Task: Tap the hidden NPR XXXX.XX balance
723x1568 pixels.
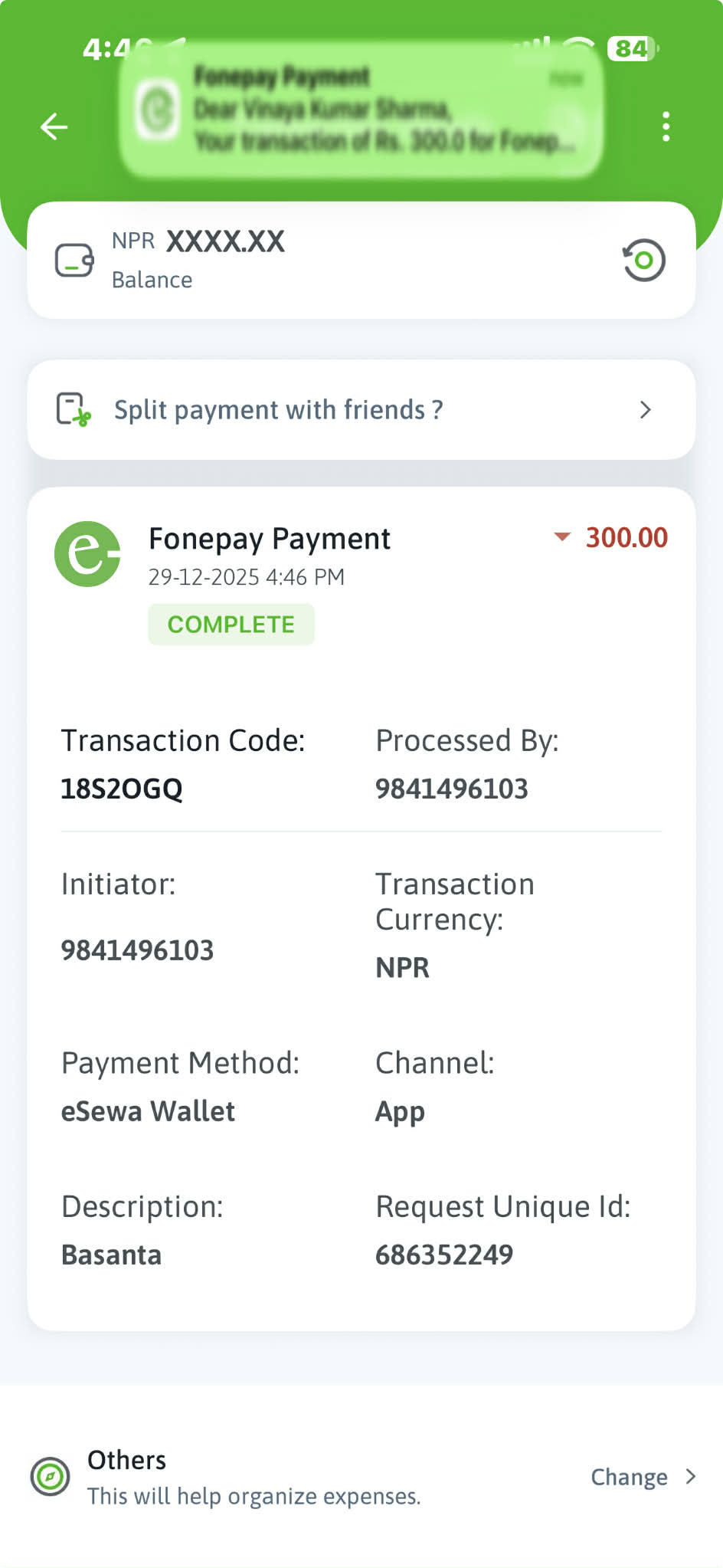Action: [225, 242]
